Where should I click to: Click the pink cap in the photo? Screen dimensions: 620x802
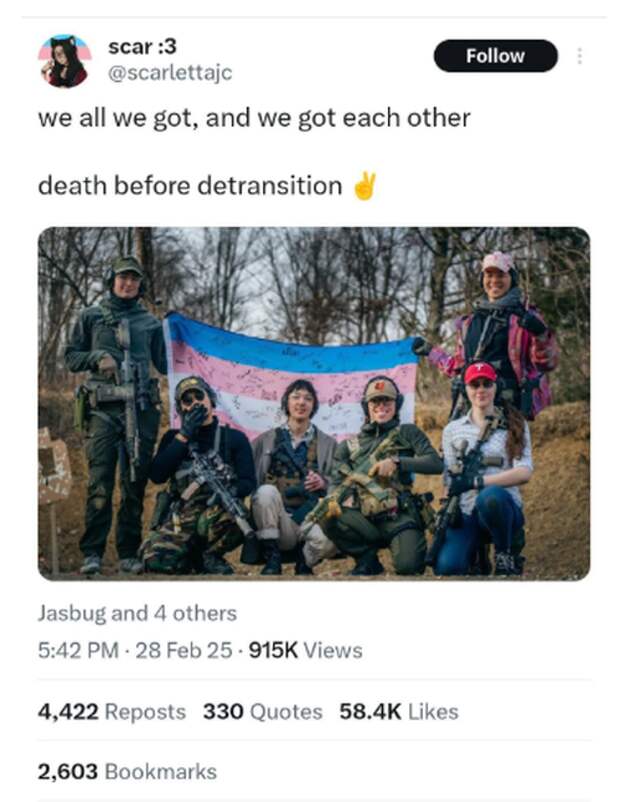click(x=498, y=262)
